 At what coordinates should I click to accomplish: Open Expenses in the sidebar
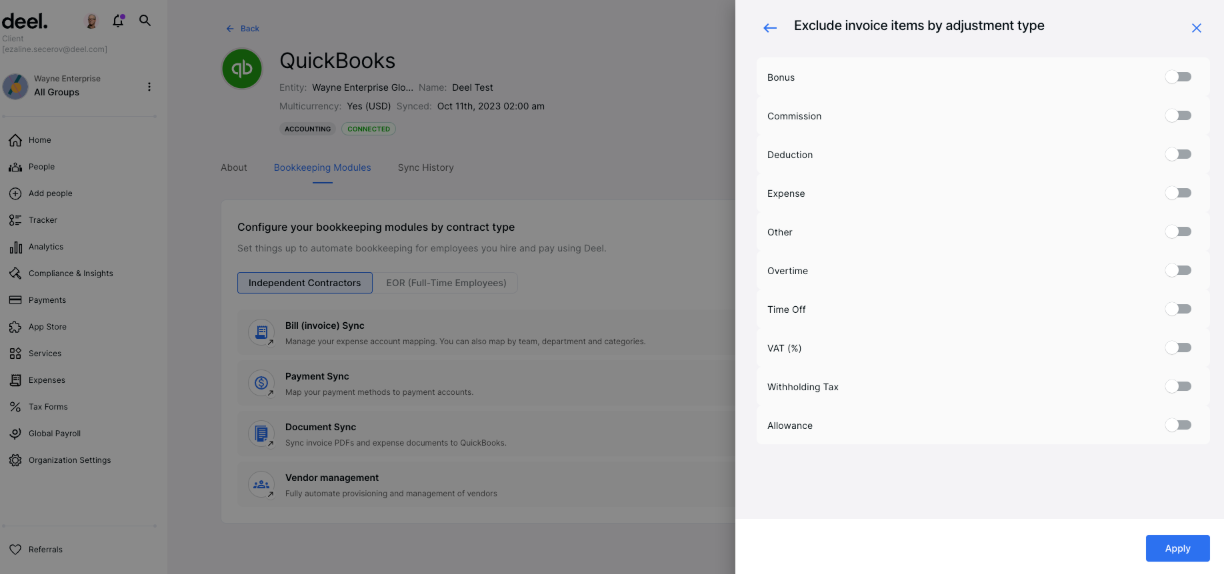coord(47,380)
